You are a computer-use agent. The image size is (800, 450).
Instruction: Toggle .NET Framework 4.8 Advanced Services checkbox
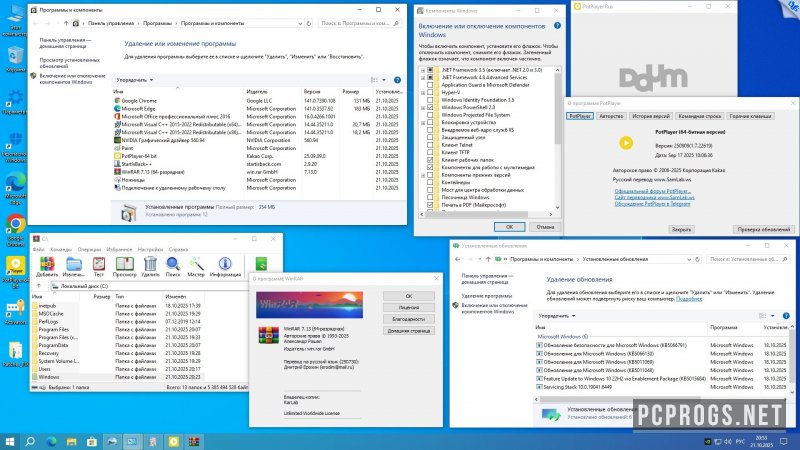(430, 78)
